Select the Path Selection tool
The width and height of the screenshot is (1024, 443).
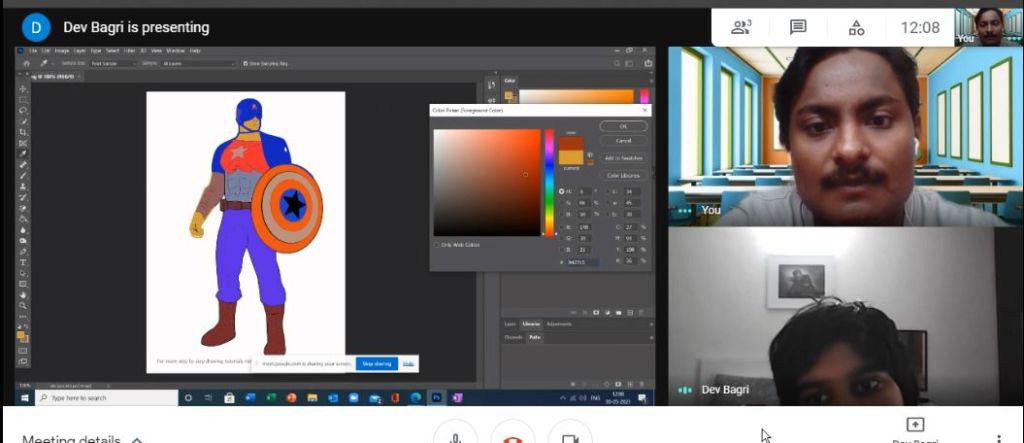(x=23, y=273)
